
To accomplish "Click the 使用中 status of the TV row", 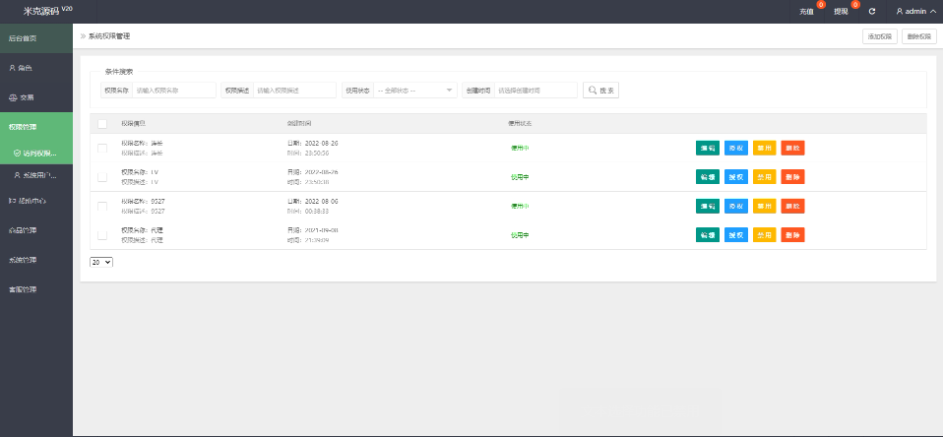I will click(x=520, y=177).
